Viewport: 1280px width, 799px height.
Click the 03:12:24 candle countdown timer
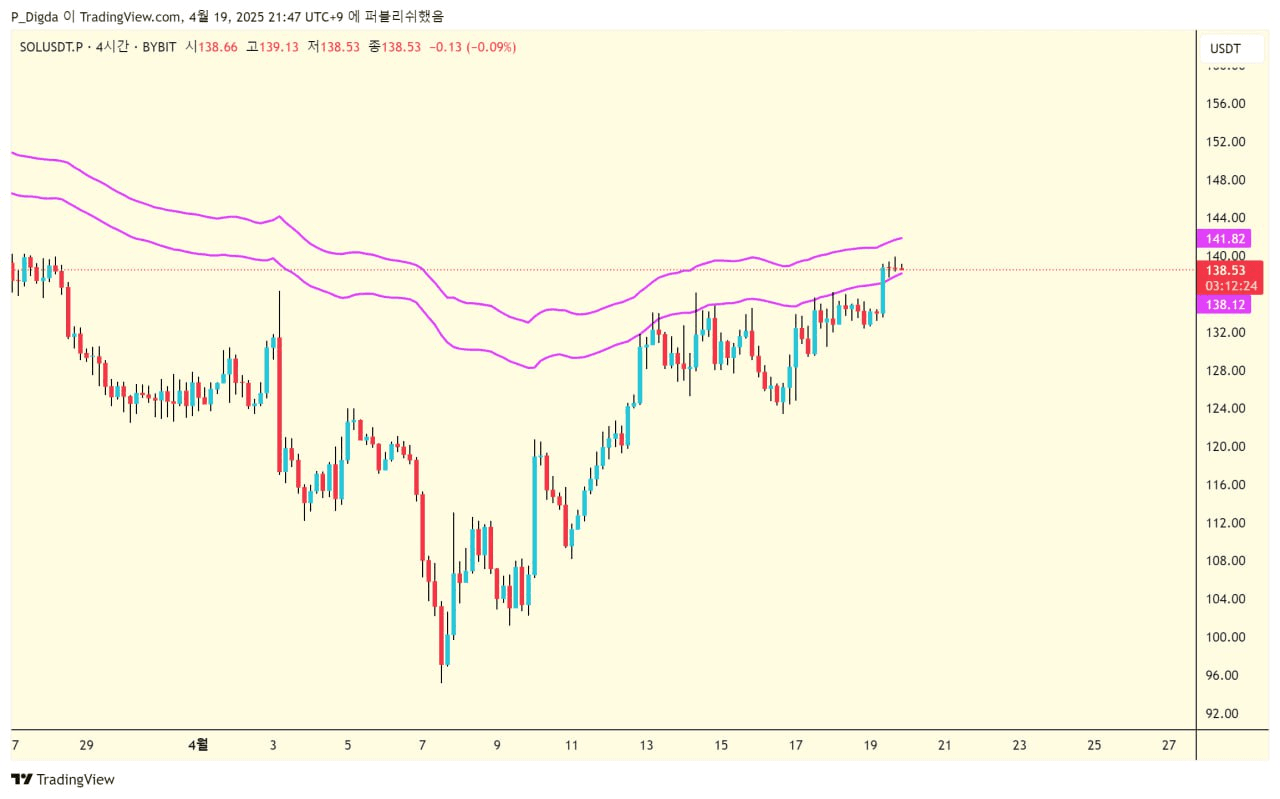coord(1225,286)
